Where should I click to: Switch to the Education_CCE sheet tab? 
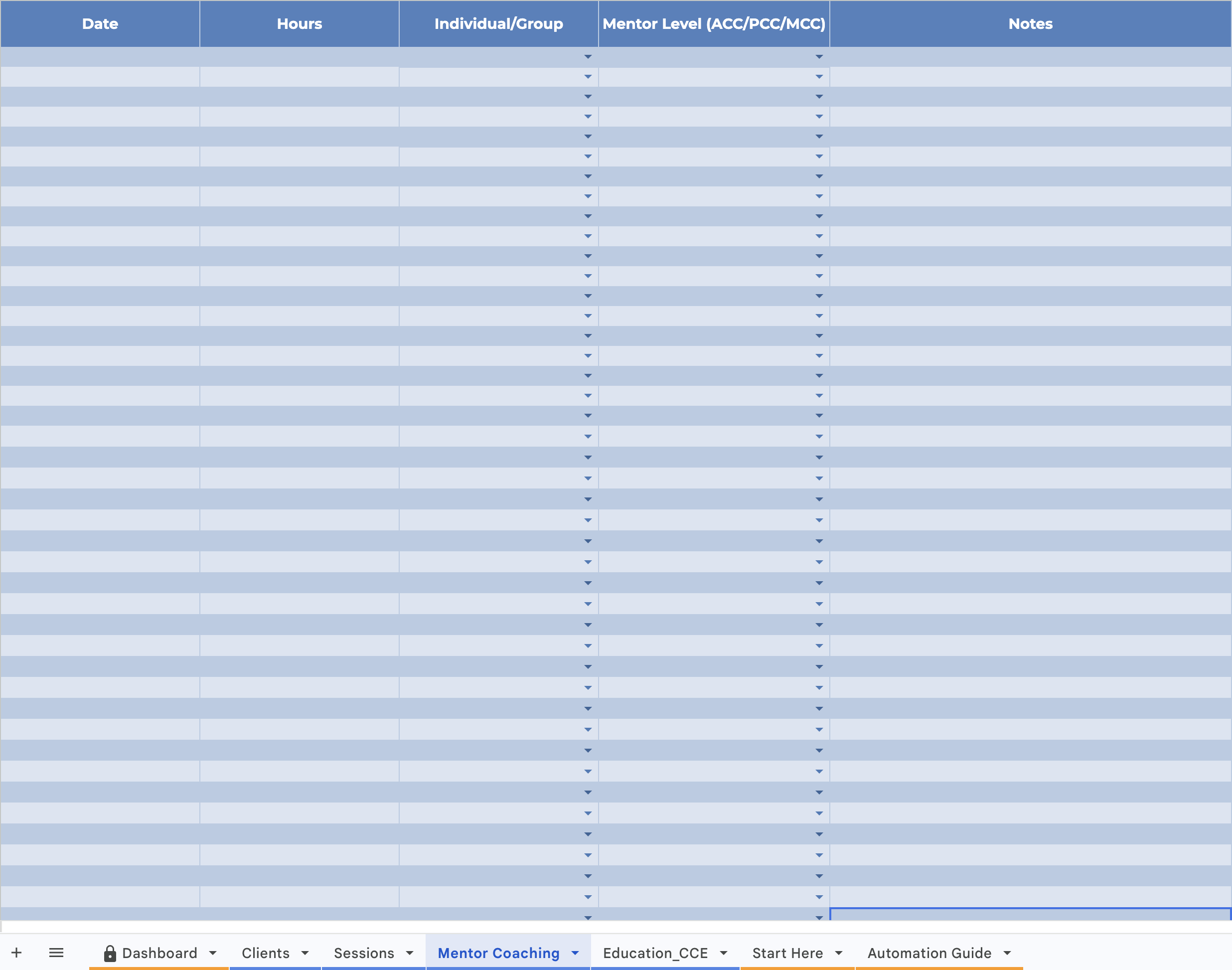click(656, 953)
